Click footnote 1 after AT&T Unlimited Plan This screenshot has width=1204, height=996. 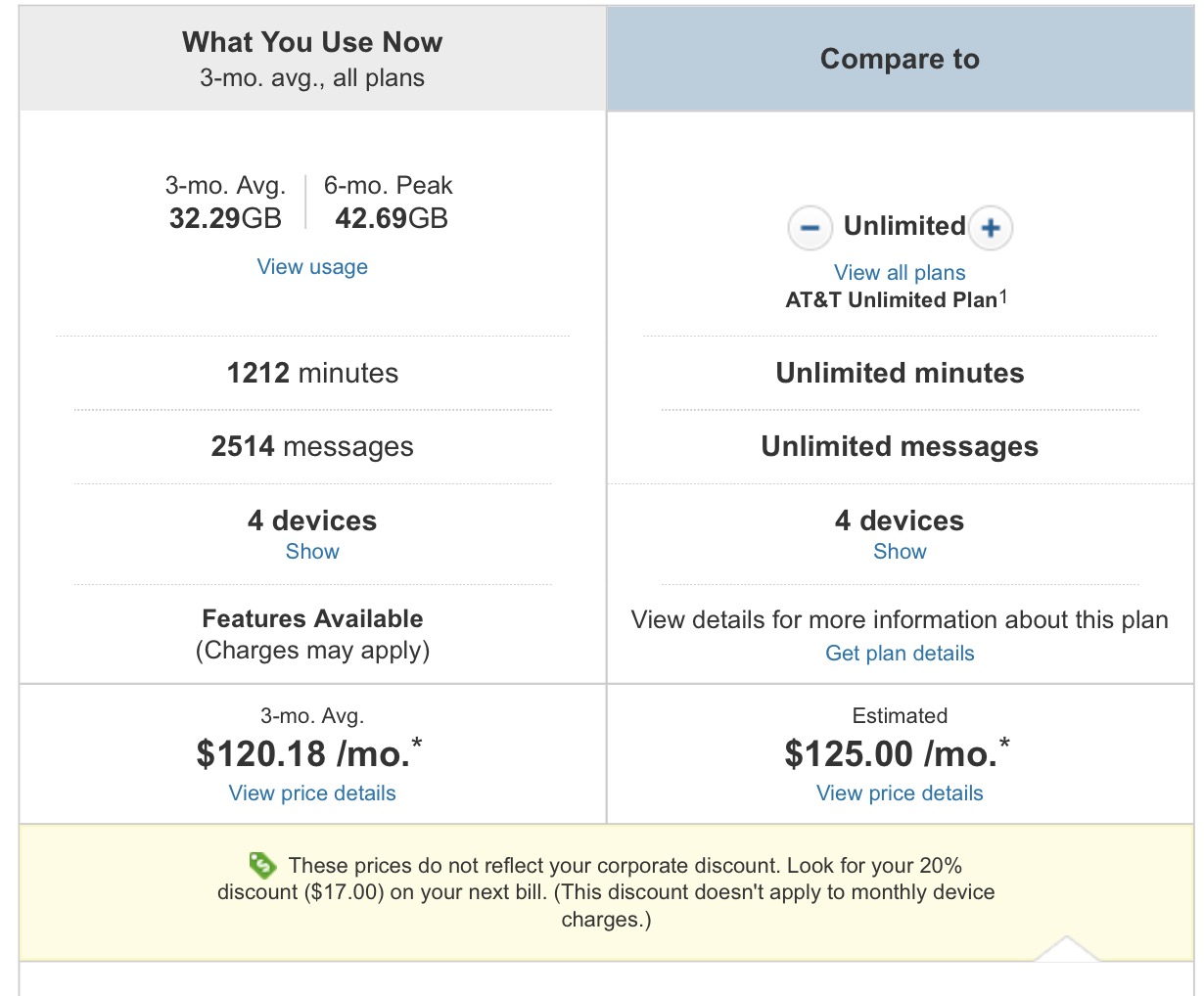pos(1003,296)
